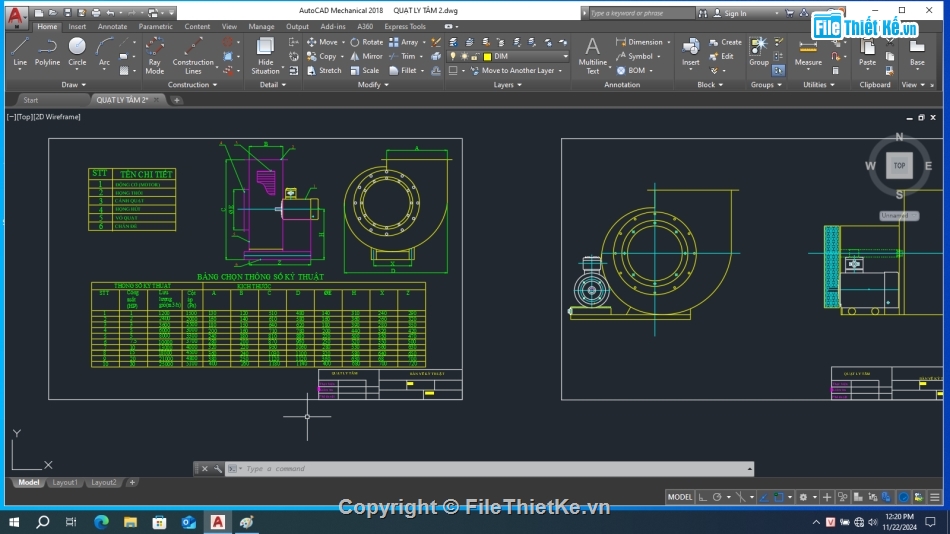Image resolution: width=950 pixels, height=534 pixels.
Task: Open Construction Lines tool
Action: click(193, 55)
